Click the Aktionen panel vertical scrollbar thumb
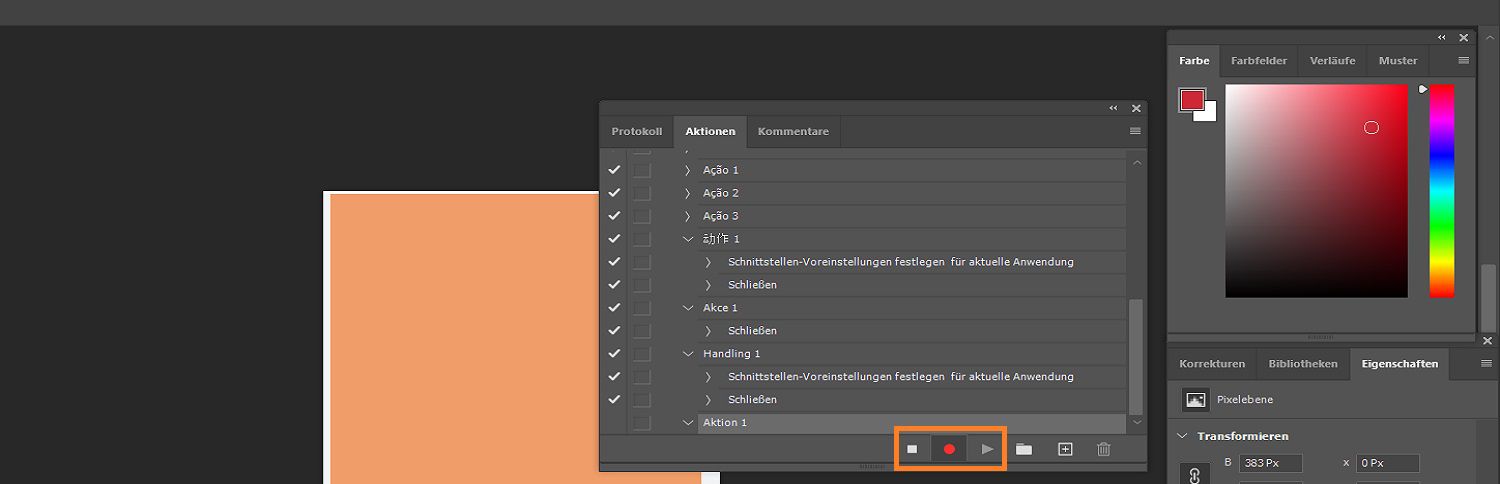This screenshot has height=484, width=1500. click(1135, 355)
